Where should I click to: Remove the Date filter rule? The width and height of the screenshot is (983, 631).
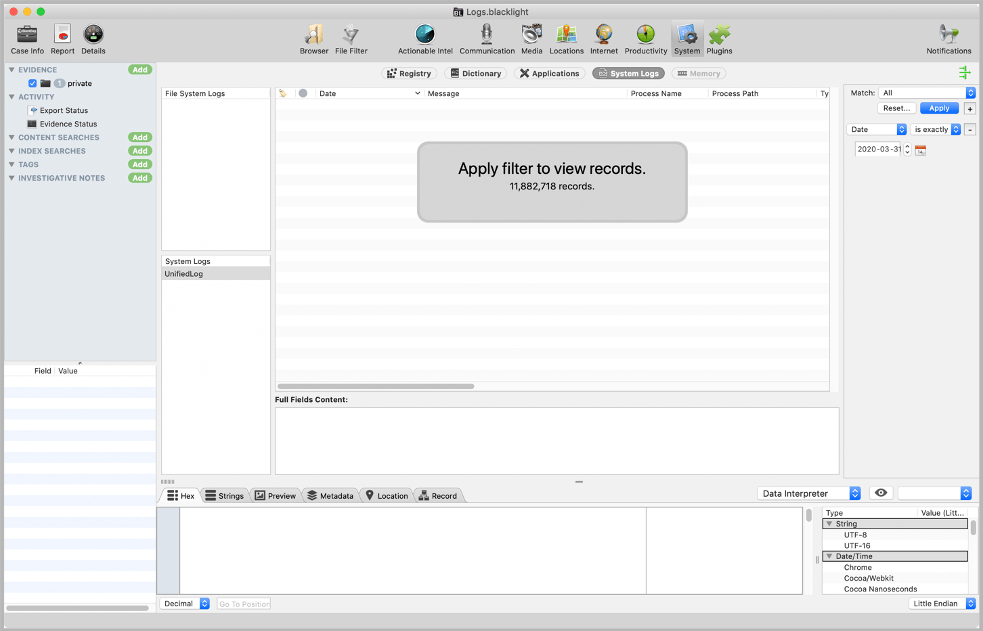click(970, 130)
